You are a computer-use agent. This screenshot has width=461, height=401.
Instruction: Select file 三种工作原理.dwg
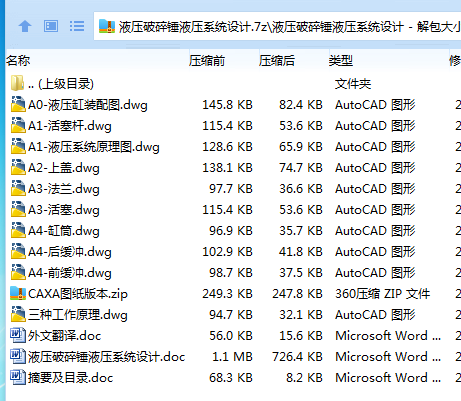coord(78,315)
